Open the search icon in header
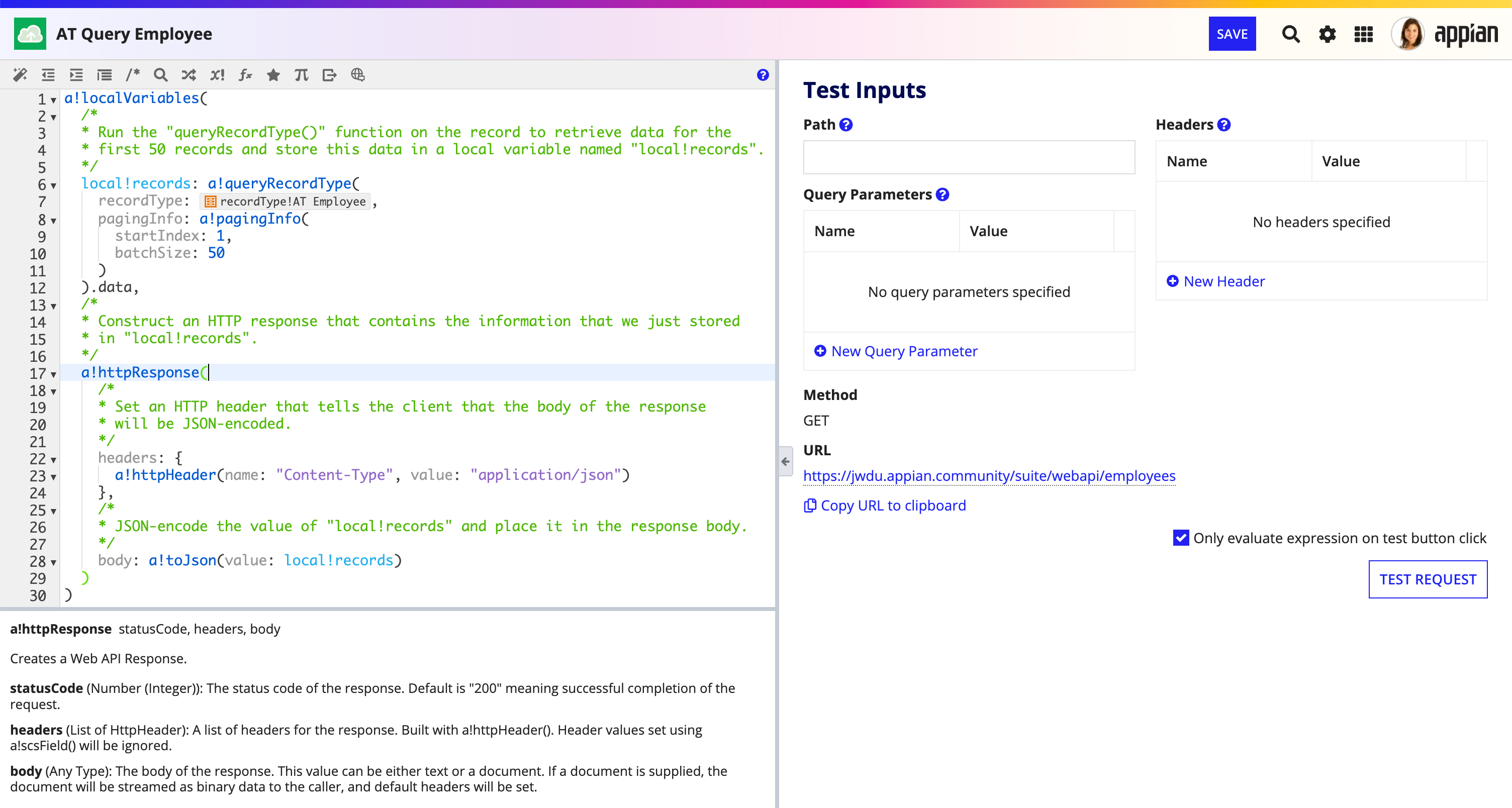This screenshot has height=808, width=1512. 1291,34
